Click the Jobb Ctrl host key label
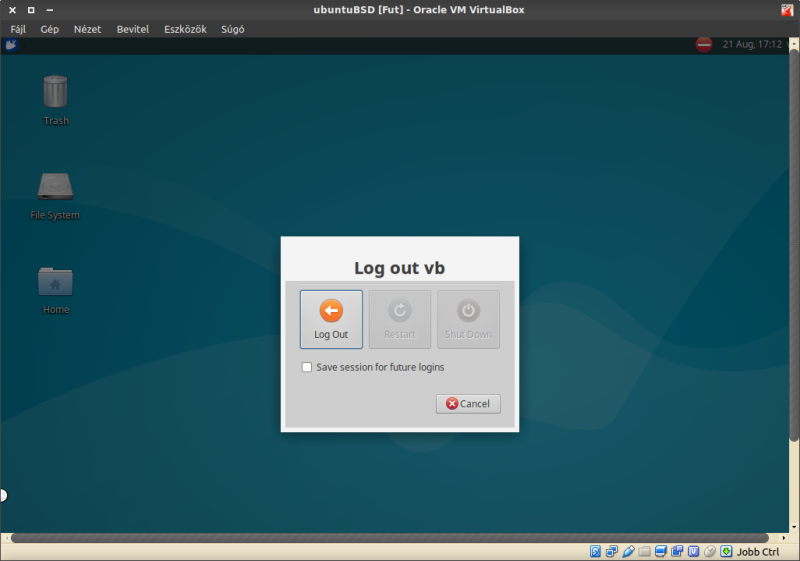The width and height of the screenshot is (800, 561). point(758,552)
